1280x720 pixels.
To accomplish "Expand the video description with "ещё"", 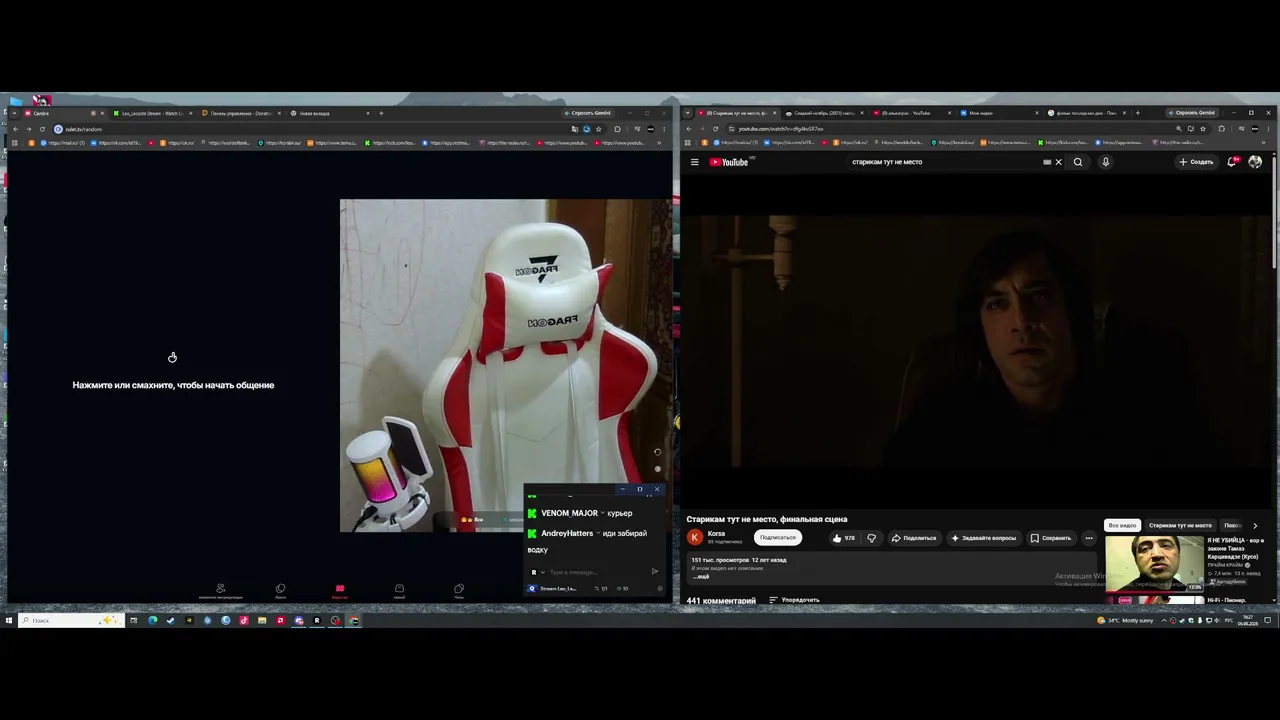I will (x=700, y=576).
